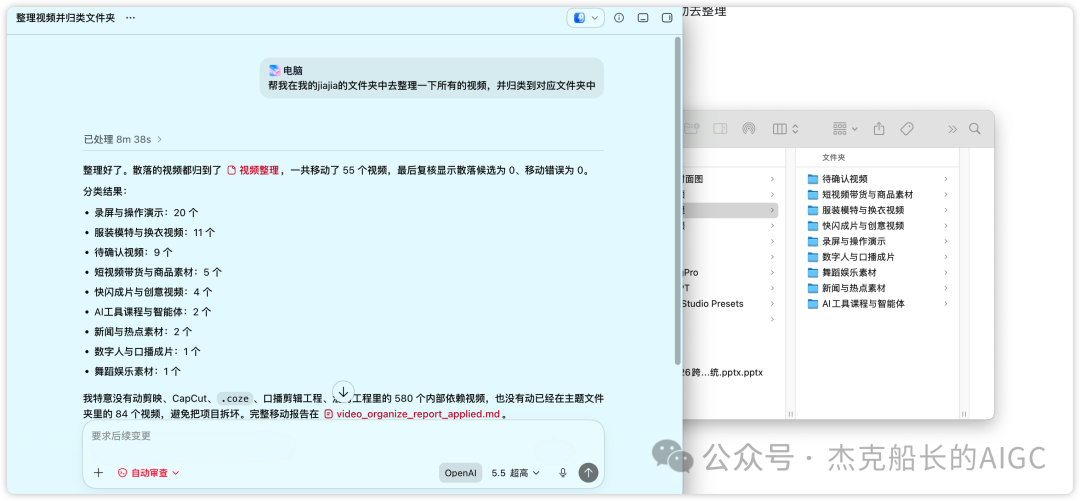The width and height of the screenshot is (1080, 501).
Task: Click the AirDrop icon in Finder toolbar
Action: point(749,129)
